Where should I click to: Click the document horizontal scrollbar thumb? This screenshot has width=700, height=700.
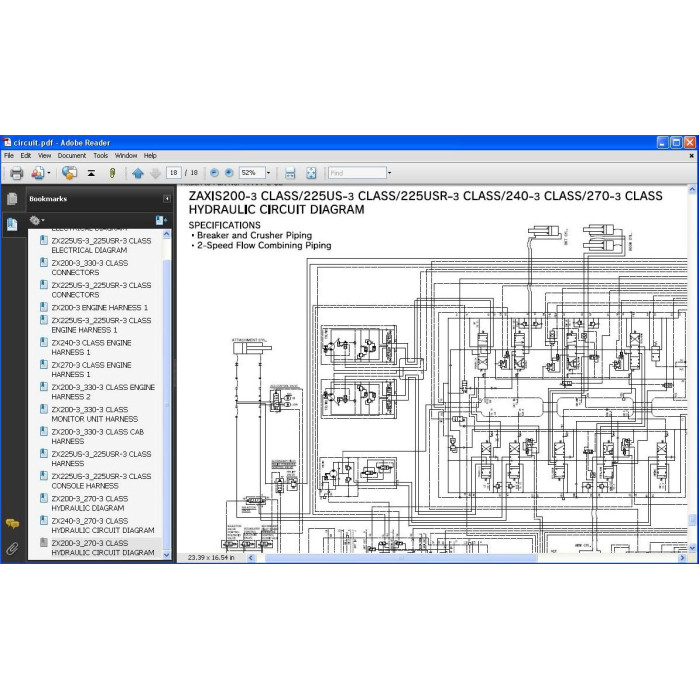(401, 558)
